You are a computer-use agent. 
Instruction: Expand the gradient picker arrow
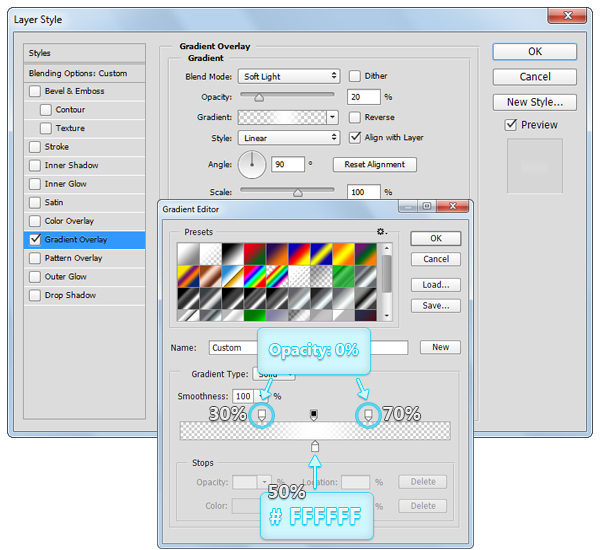click(332, 117)
